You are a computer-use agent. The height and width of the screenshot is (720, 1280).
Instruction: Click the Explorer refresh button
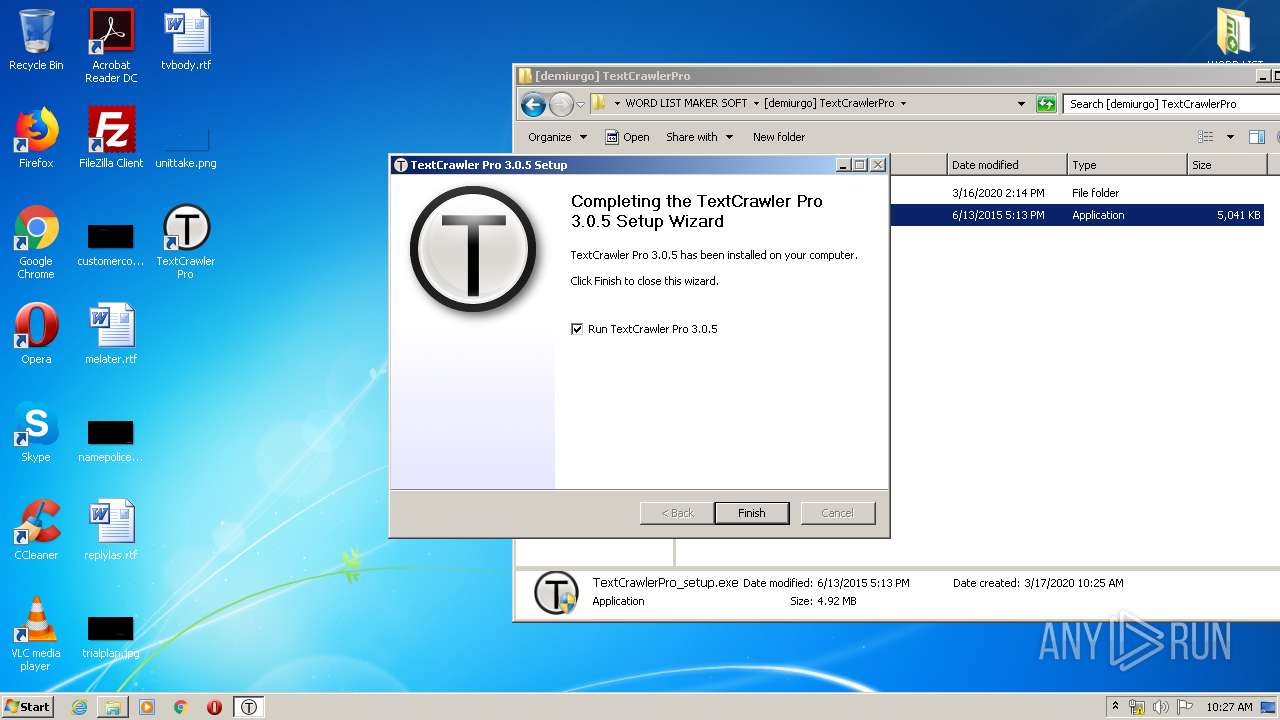1046,103
